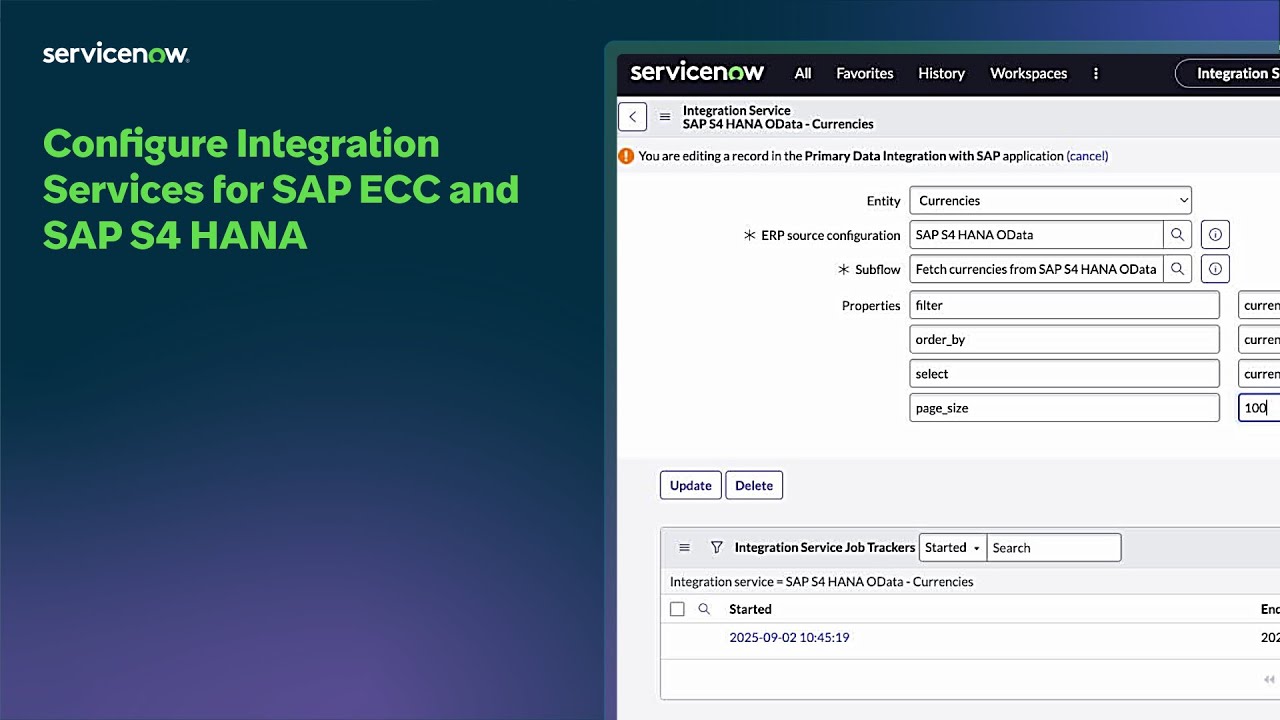Open the list menu of Job Trackers
Screen dimensions: 1280x720
pyautogui.click(x=684, y=547)
